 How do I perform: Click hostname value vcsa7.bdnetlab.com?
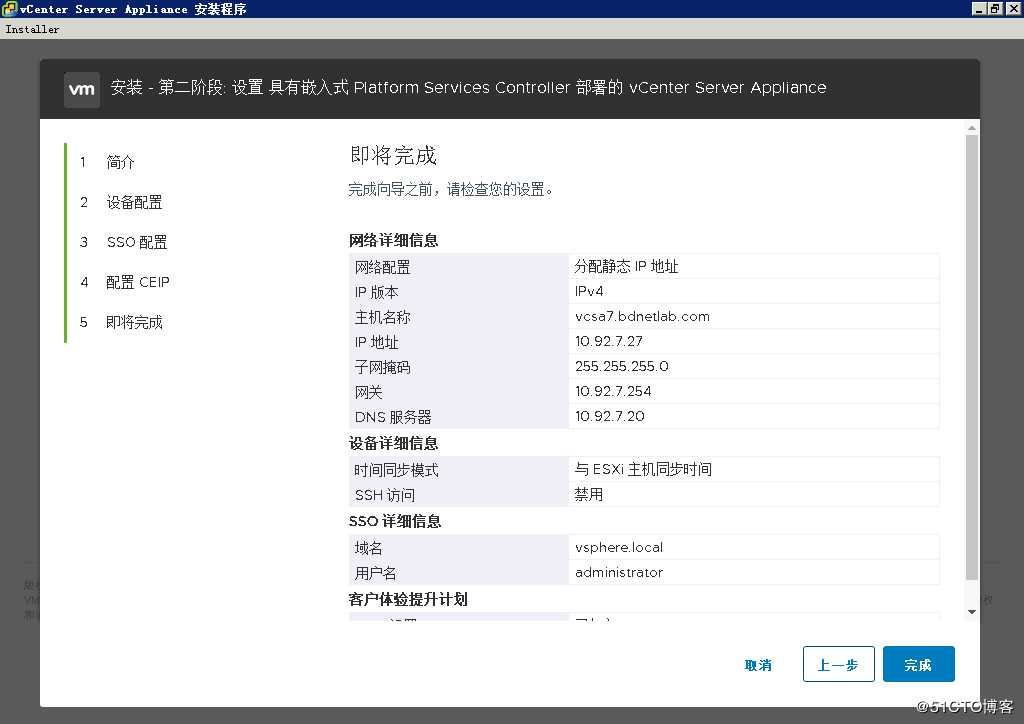coord(642,317)
